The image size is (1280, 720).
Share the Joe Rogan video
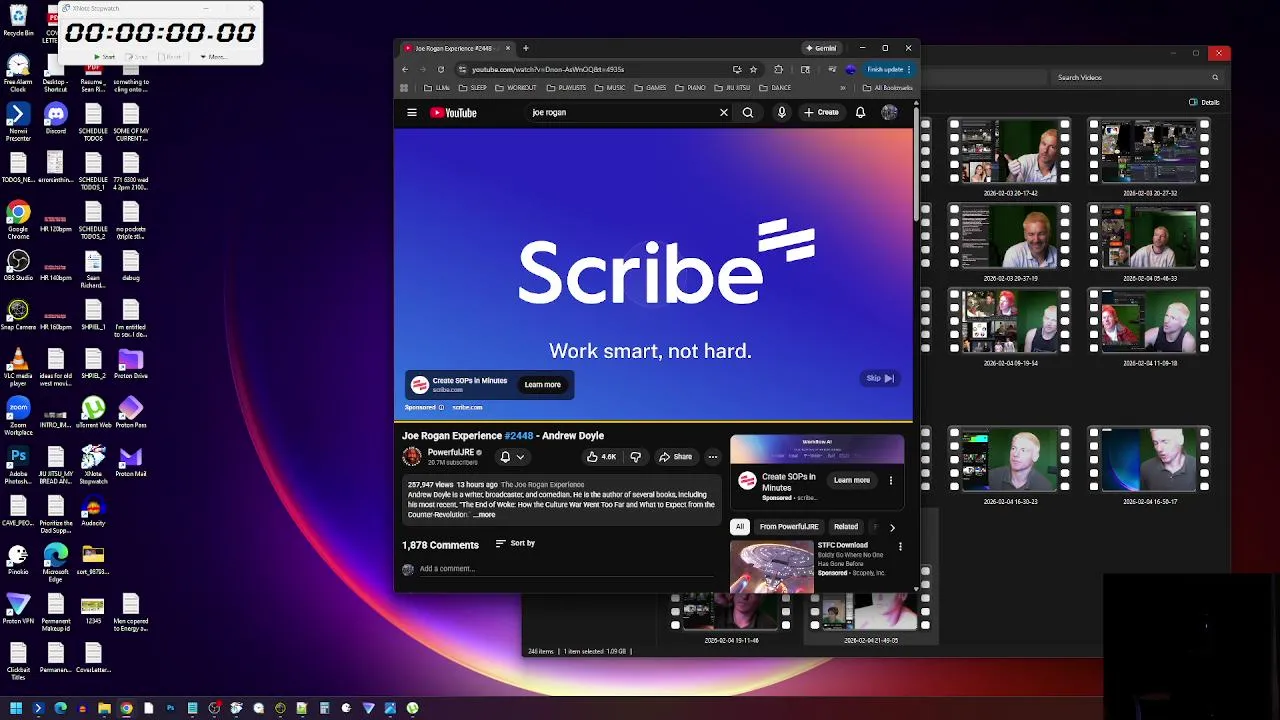[675, 457]
